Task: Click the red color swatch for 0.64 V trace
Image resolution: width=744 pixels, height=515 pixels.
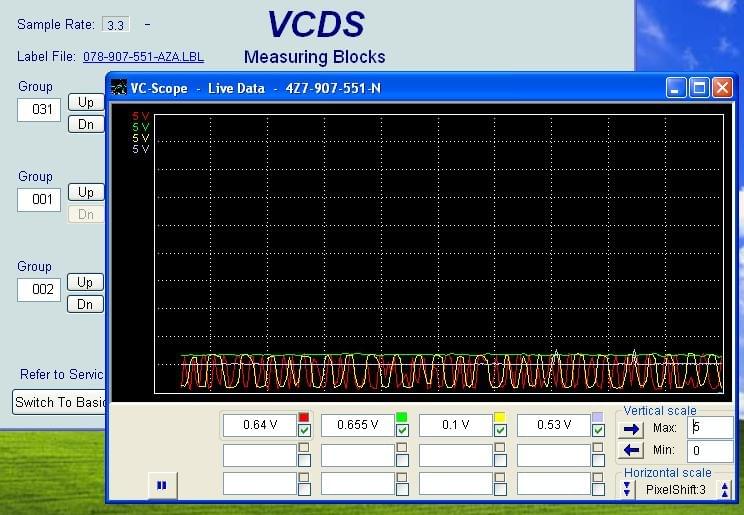Action: tap(304, 417)
